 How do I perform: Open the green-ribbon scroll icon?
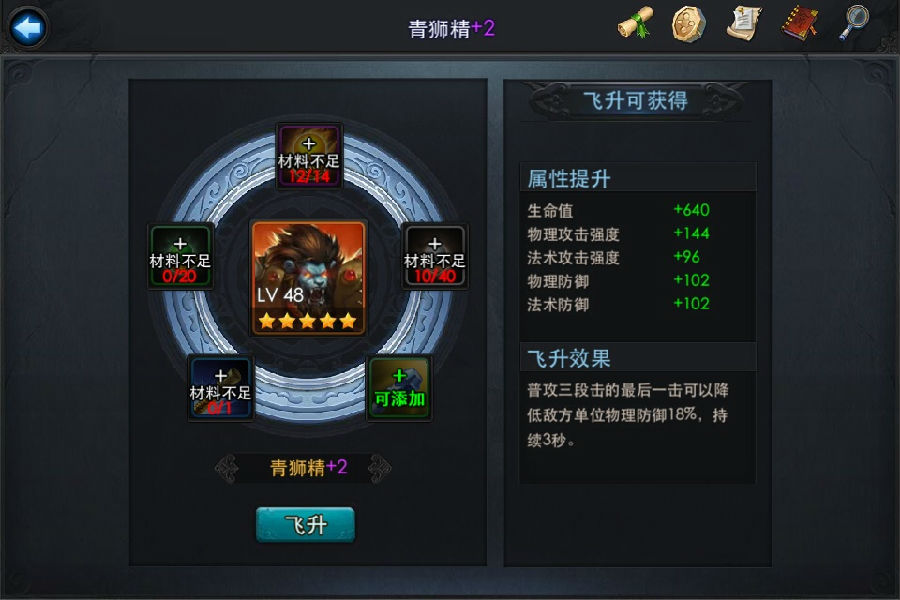click(635, 24)
